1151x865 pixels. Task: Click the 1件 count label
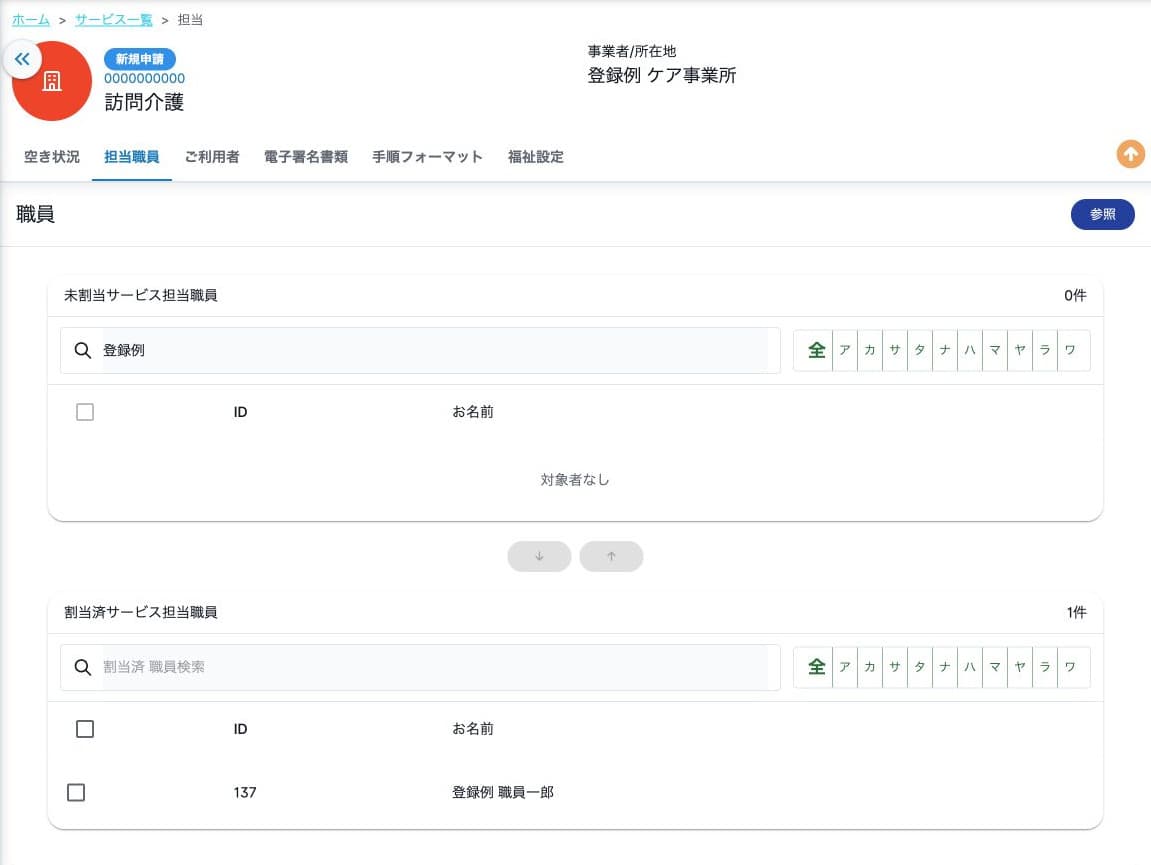[1076, 612]
